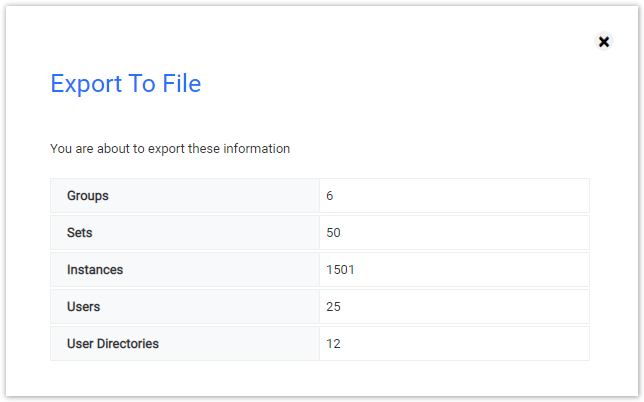Click the word Export in the title
Screen dimensions: 644x402
coord(86,84)
